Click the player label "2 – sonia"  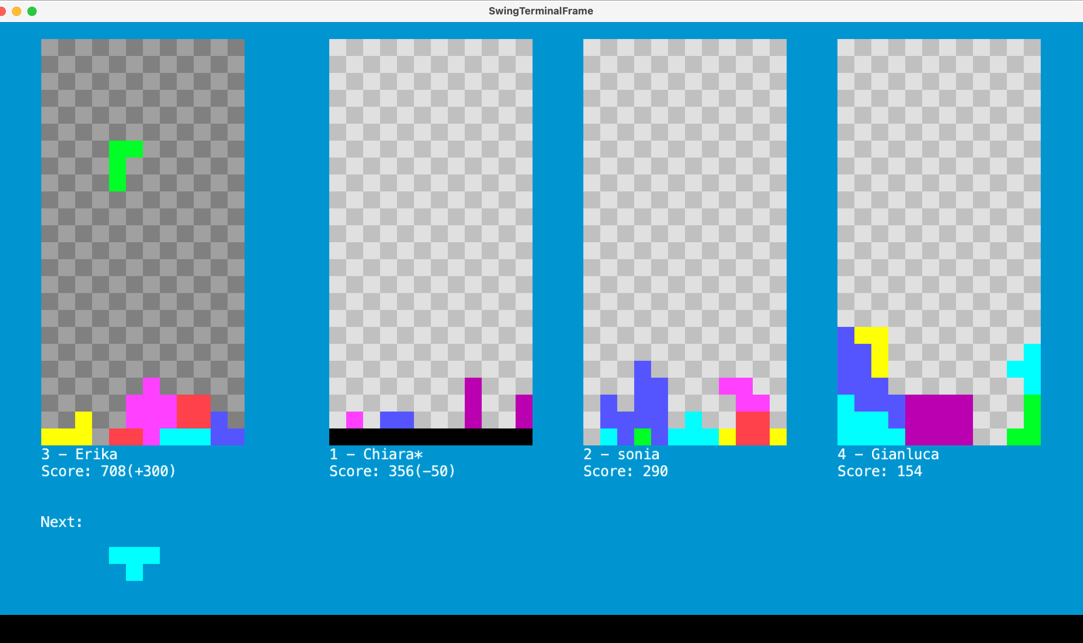(x=621, y=454)
